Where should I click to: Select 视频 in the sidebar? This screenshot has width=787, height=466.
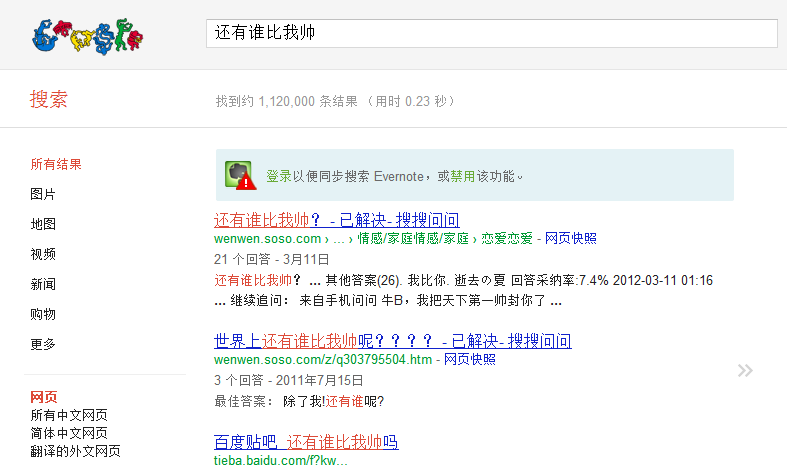pos(43,254)
